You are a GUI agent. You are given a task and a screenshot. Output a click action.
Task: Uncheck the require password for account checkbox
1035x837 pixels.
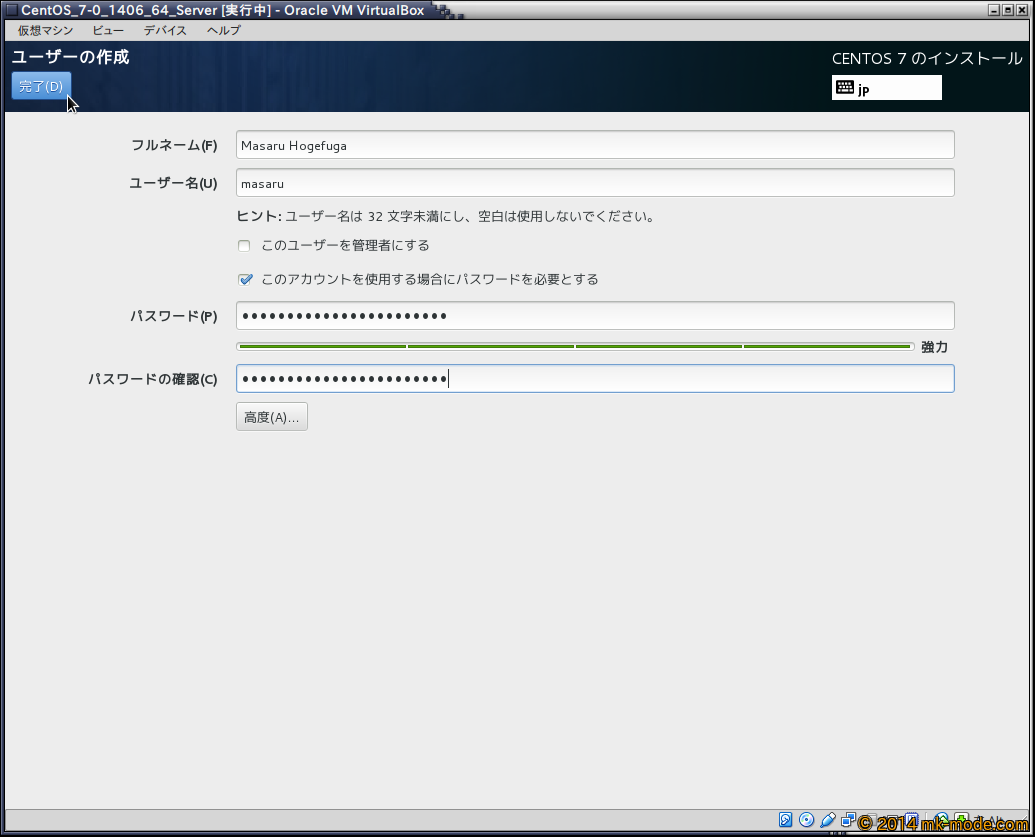click(x=245, y=280)
